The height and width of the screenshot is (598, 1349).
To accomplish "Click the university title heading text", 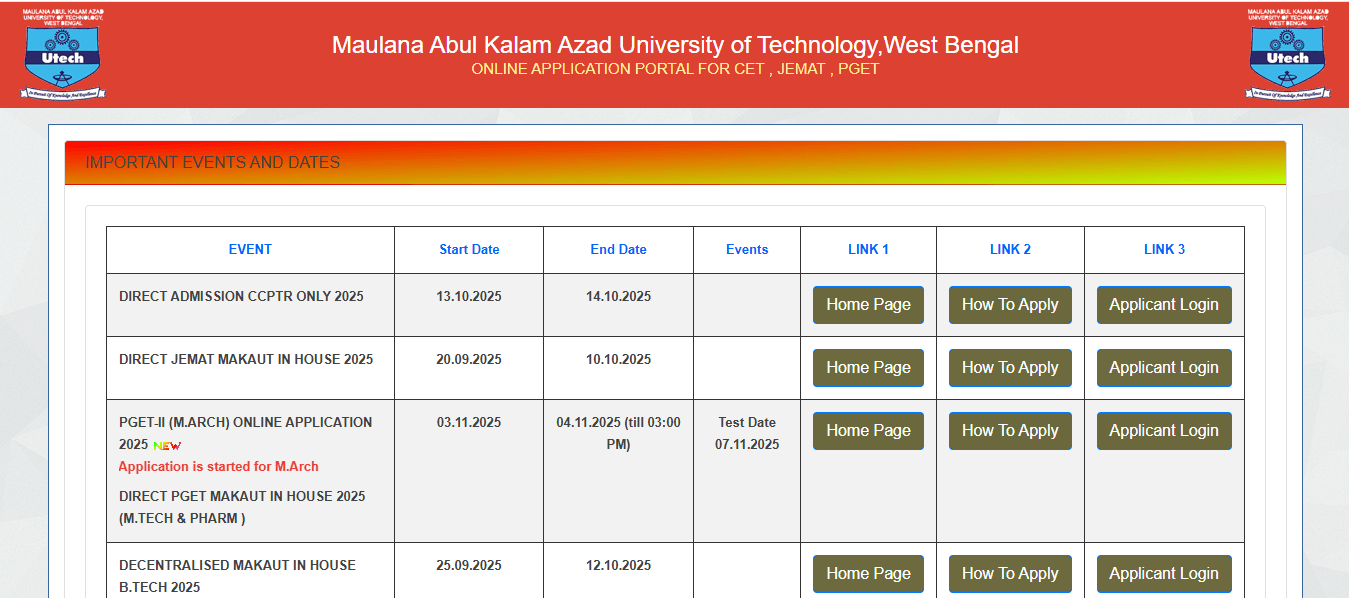I will pyautogui.click(x=674, y=44).
